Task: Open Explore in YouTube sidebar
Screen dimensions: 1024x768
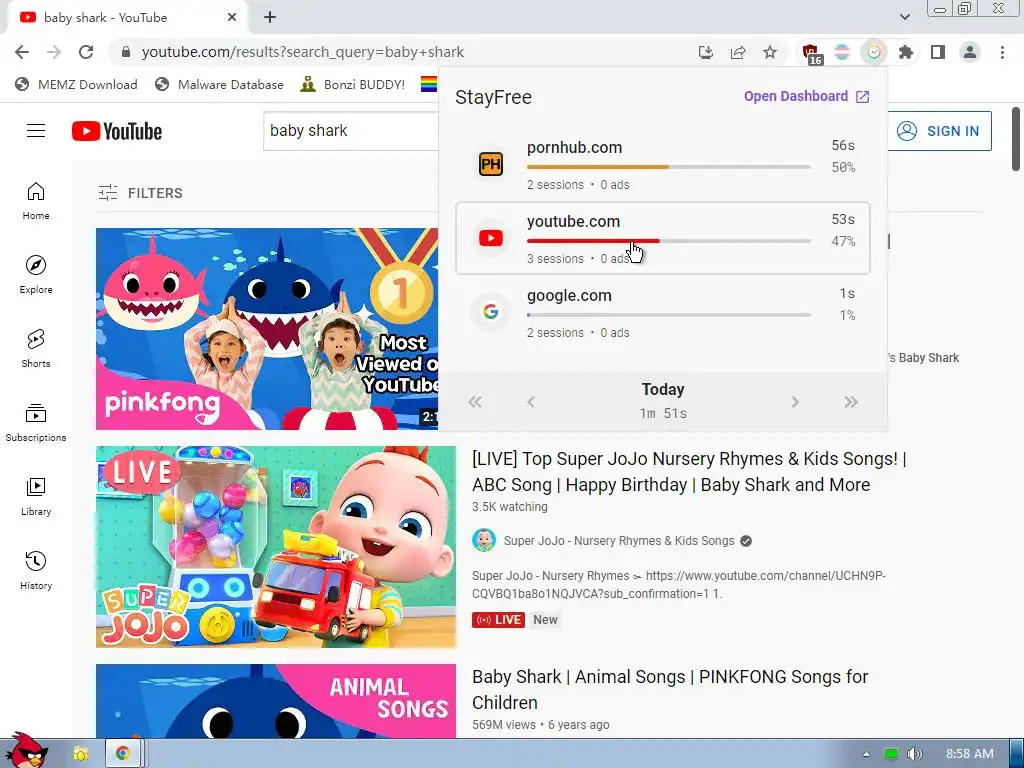Action: coord(36,275)
